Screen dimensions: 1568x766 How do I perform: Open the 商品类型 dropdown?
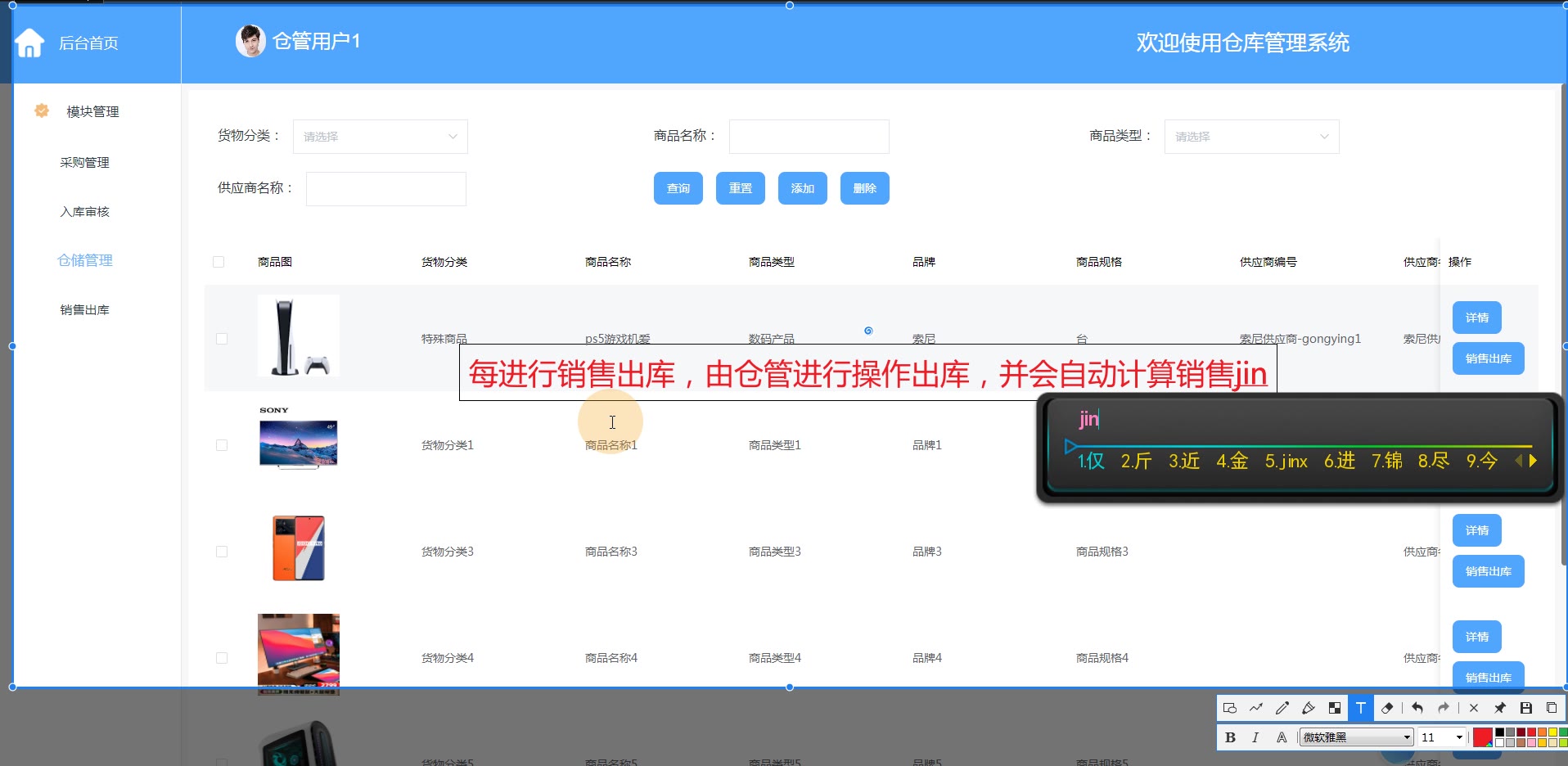pos(1252,137)
